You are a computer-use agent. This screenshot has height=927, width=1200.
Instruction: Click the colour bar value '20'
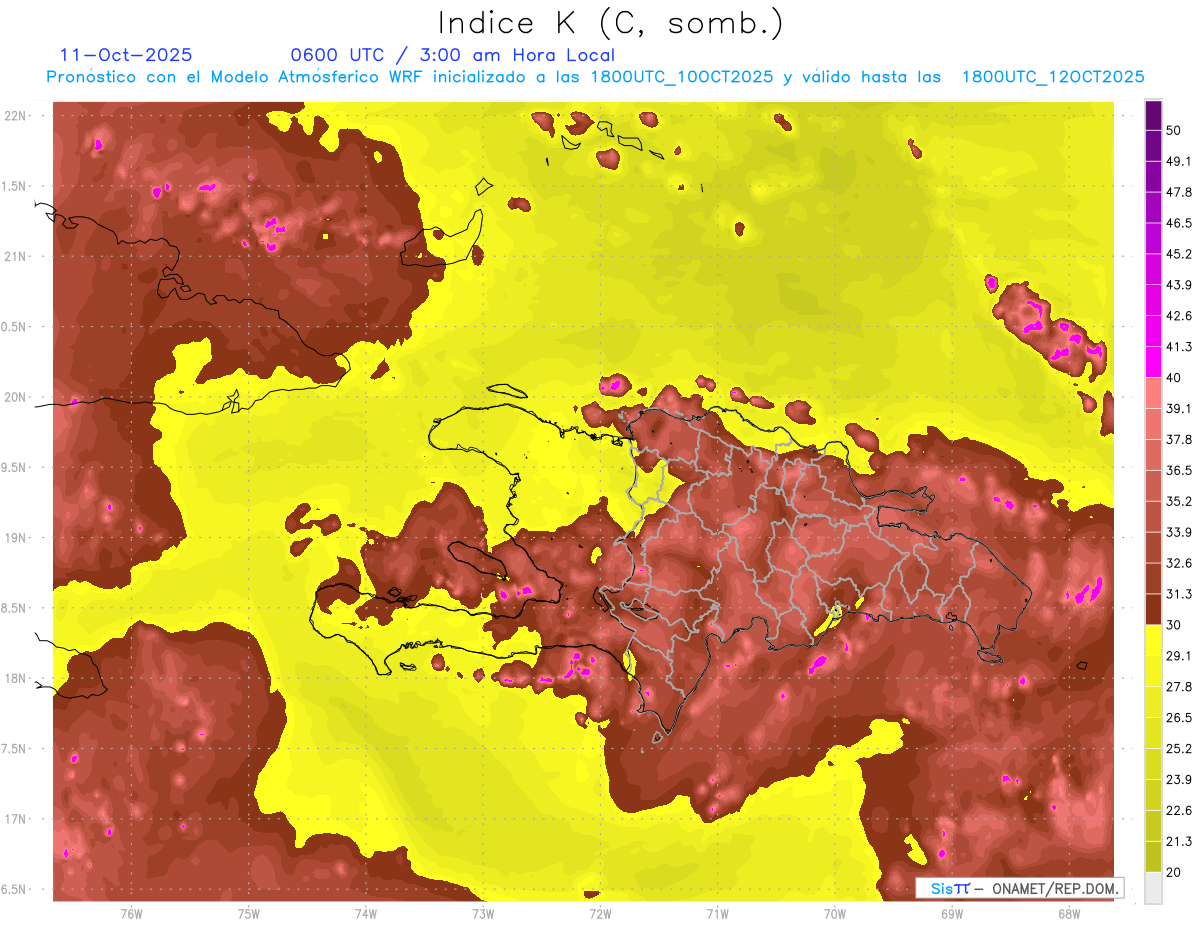1174,872
